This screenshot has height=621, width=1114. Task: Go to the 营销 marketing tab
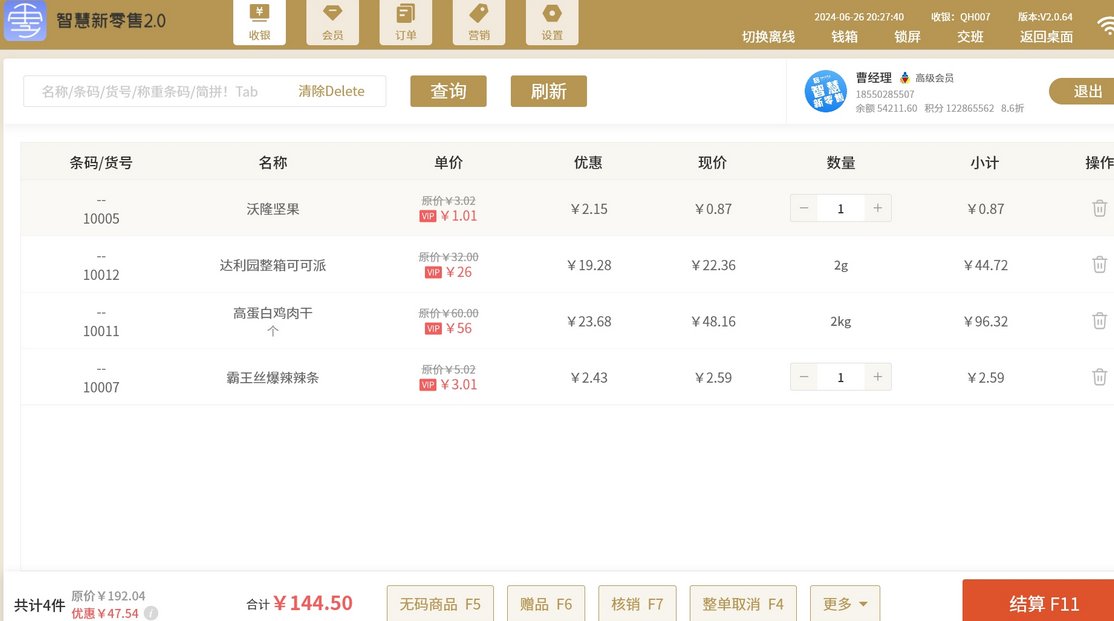479,23
